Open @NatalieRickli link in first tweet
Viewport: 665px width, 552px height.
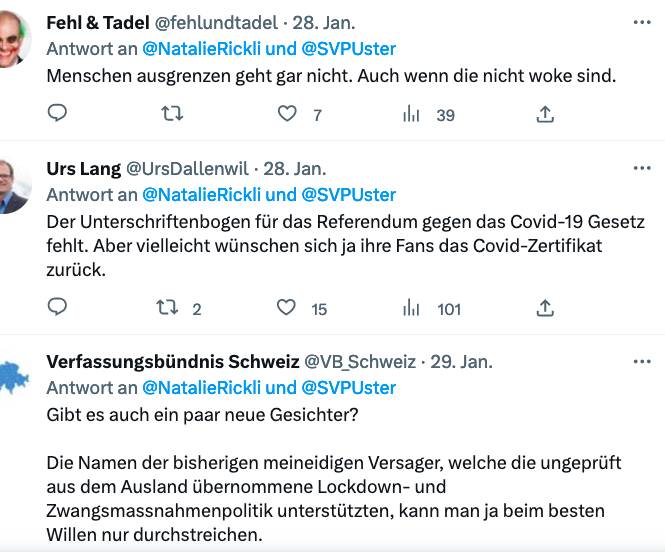click(201, 49)
